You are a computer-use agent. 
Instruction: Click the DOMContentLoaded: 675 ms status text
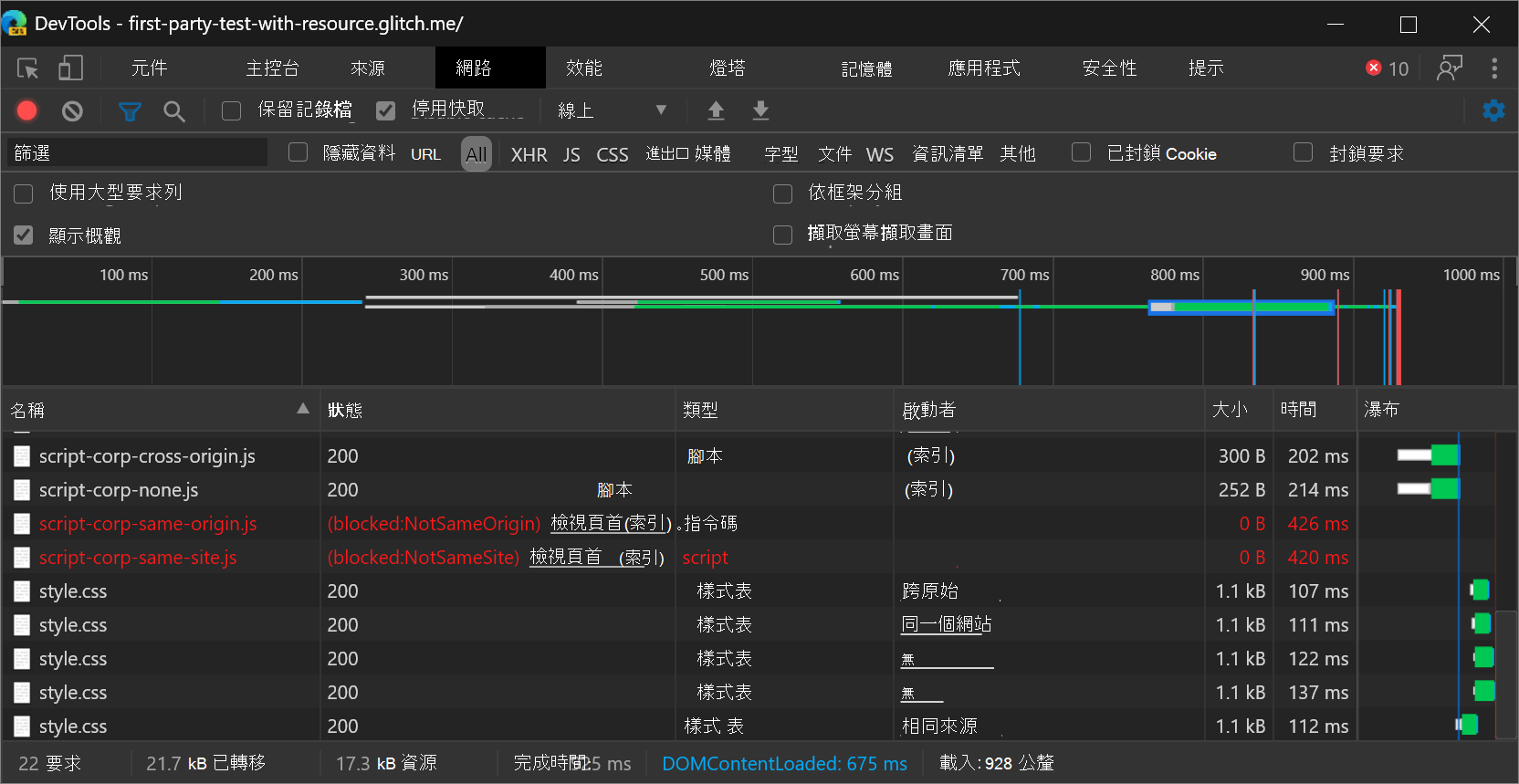point(784,763)
